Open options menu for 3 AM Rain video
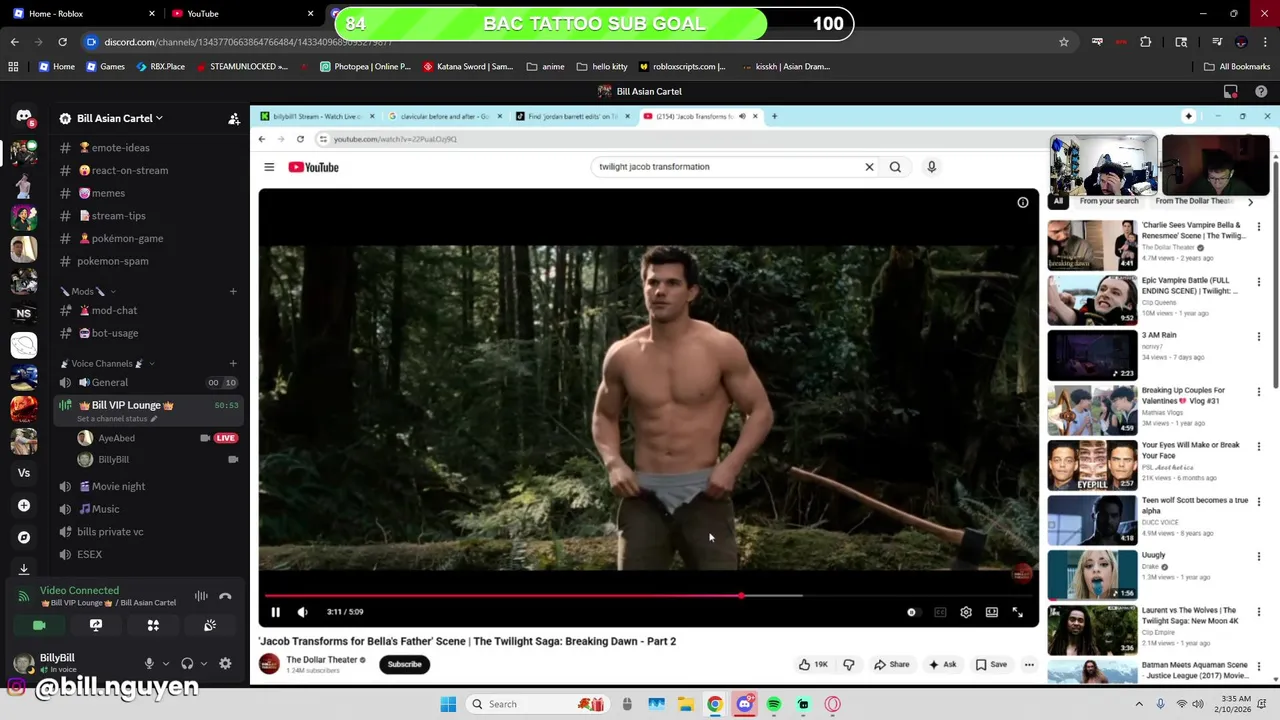The height and width of the screenshot is (720, 1280). click(1259, 337)
